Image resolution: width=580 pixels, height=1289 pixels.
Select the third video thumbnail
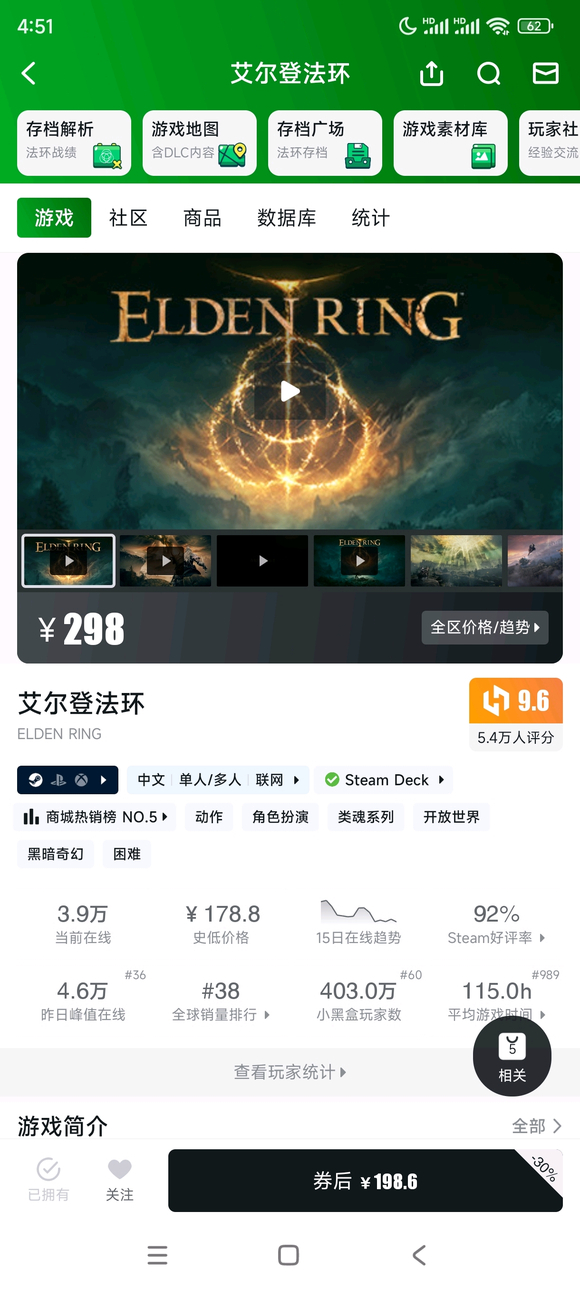(262, 561)
